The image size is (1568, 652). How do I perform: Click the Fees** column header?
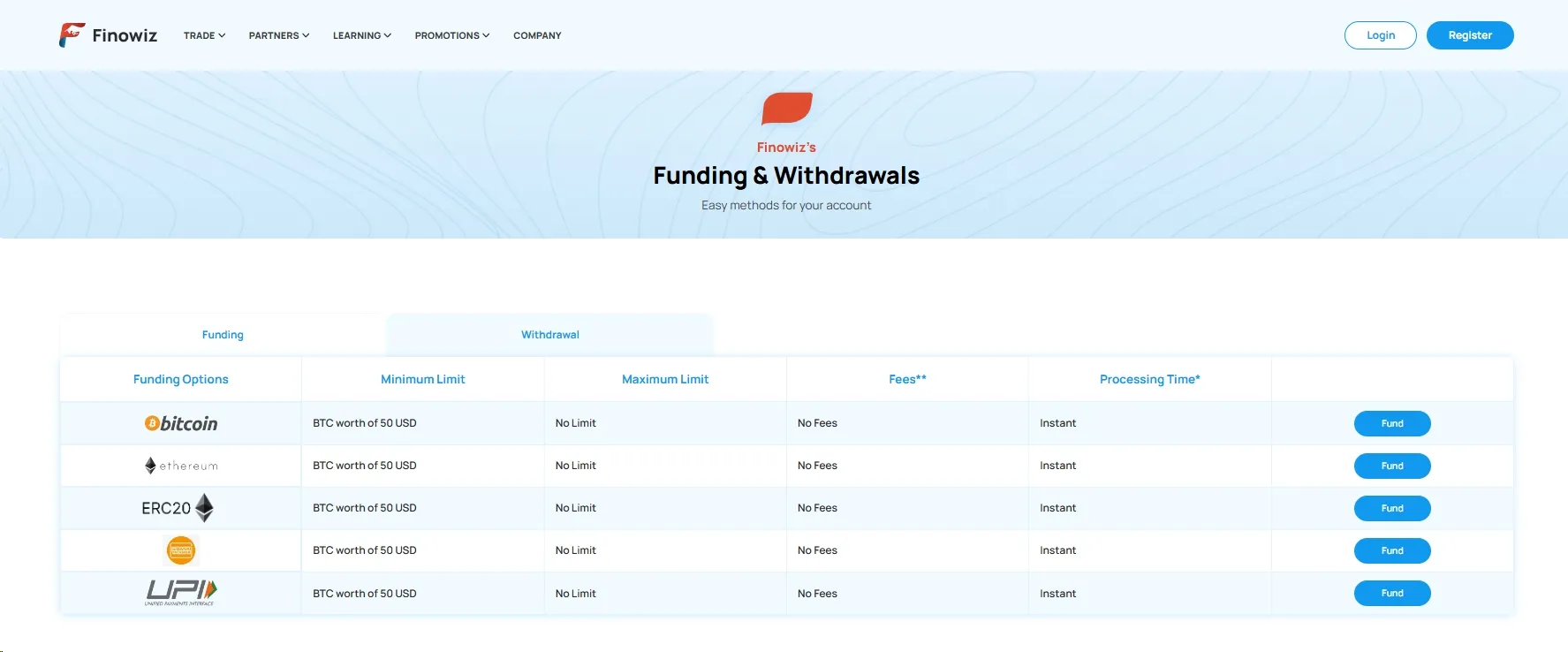tap(907, 379)
